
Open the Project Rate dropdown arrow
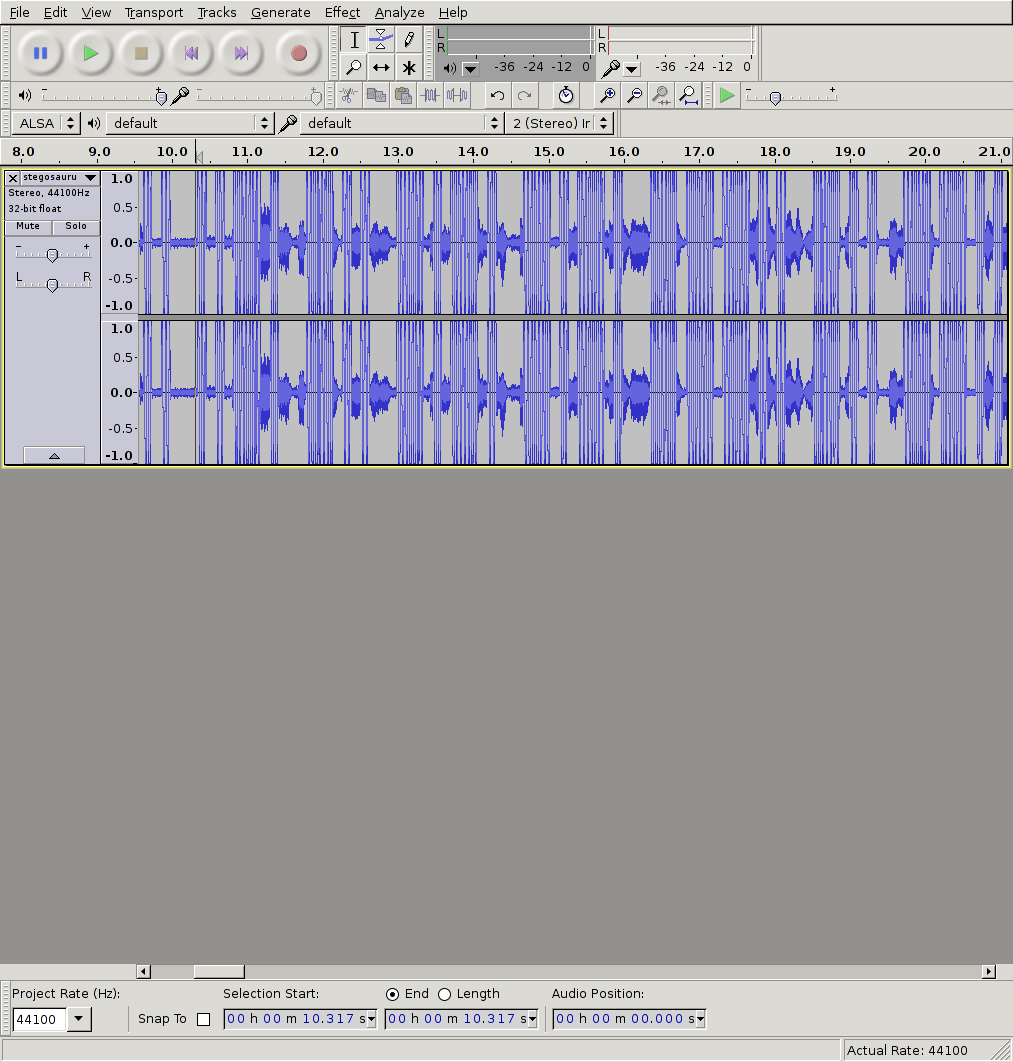[x=79, y=1019]
